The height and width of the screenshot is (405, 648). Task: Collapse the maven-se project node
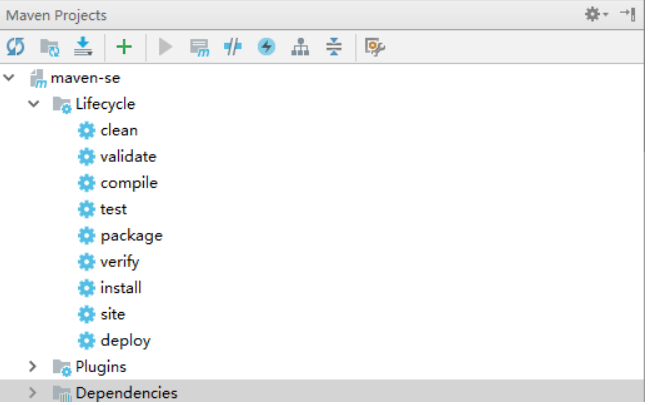coord(9,78)
